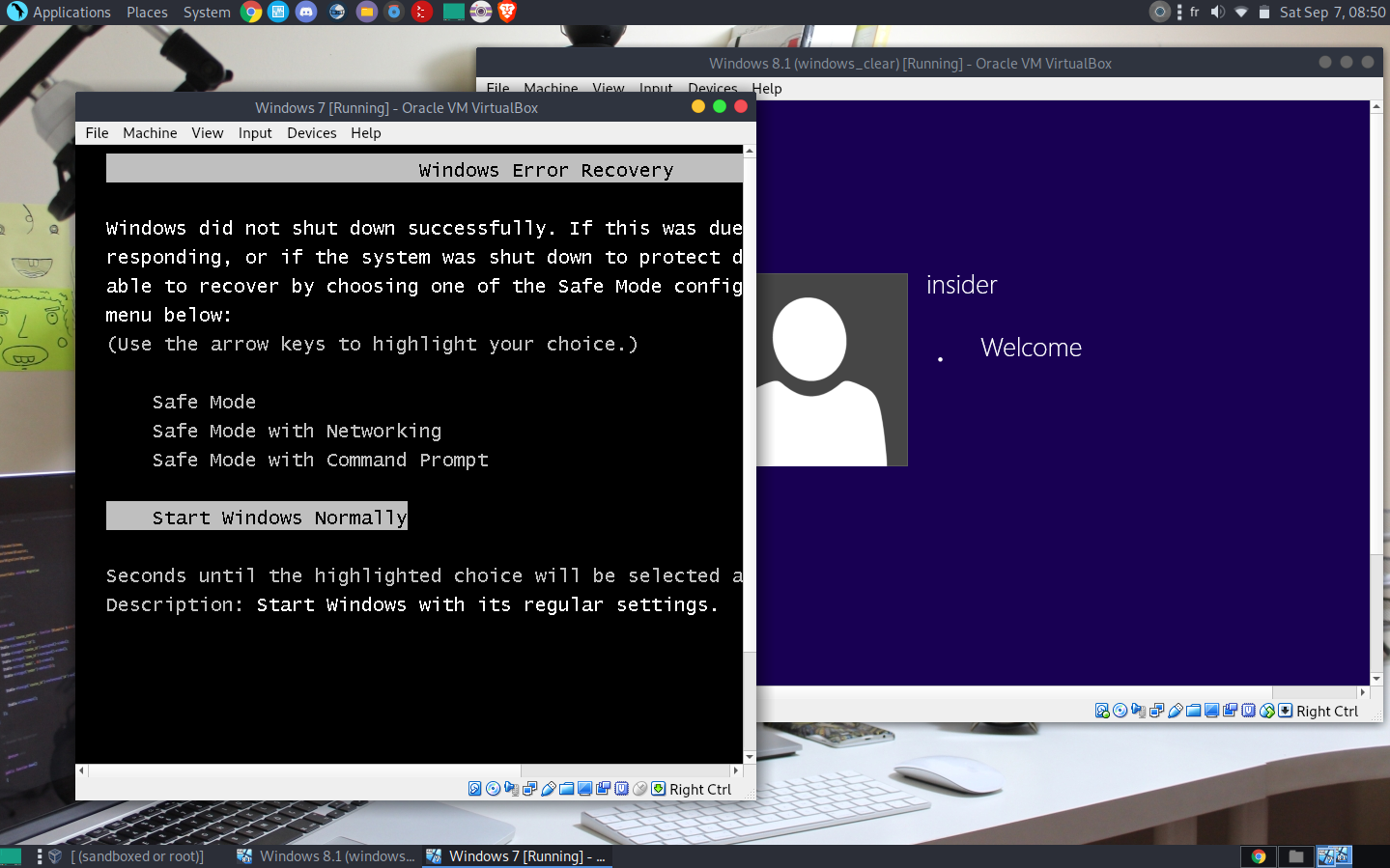
Task: Click the recording icon in the Windows 7 status bar
Action: (x=603, y=788)
